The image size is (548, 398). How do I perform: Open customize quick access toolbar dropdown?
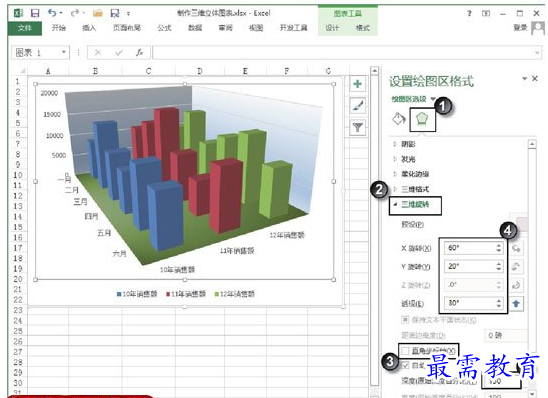pos(128,14)
